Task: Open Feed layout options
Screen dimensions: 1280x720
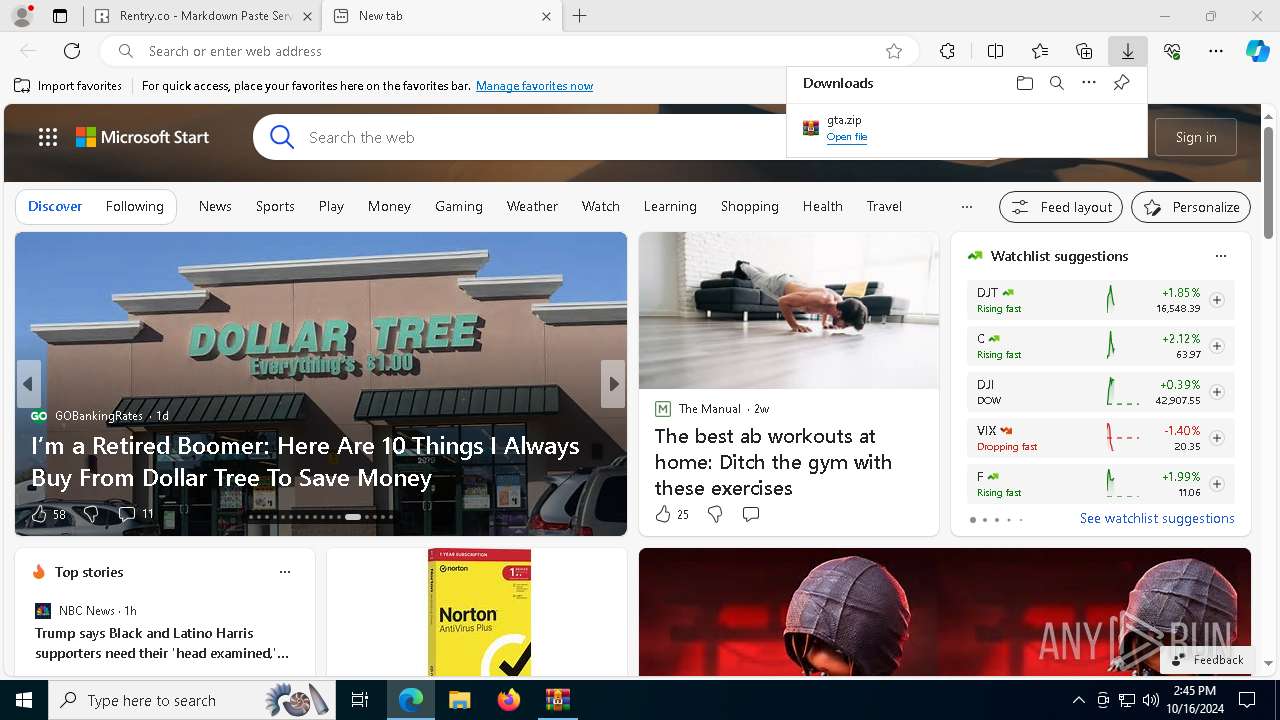Action: (x=1061, y=207)
